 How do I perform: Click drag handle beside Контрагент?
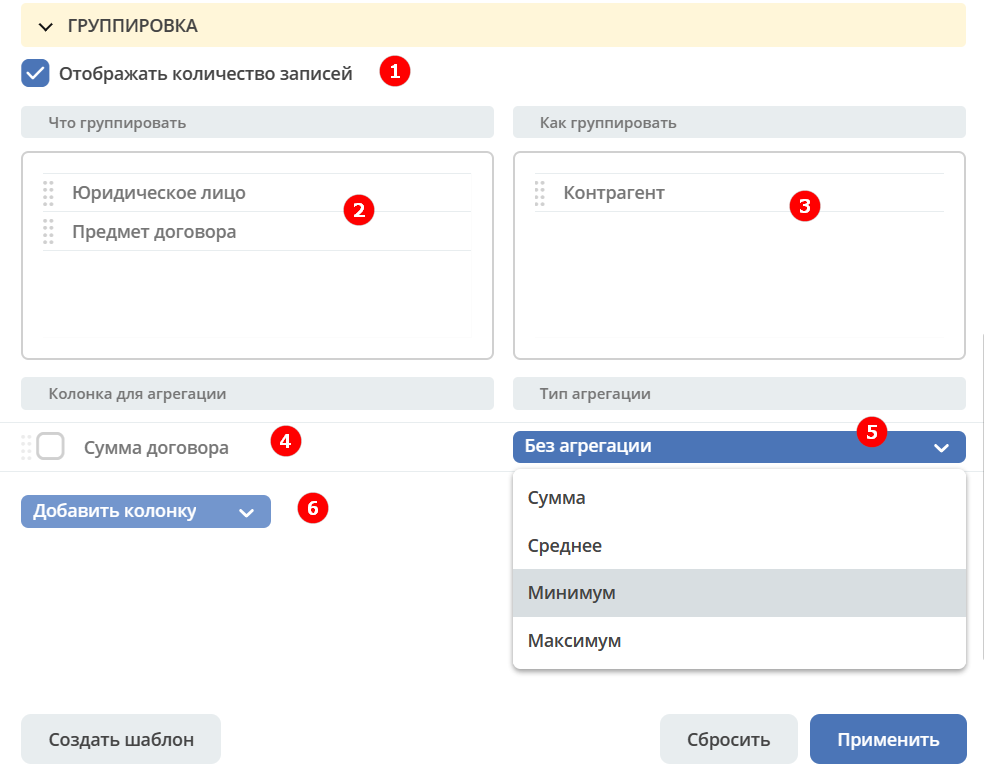540,193
